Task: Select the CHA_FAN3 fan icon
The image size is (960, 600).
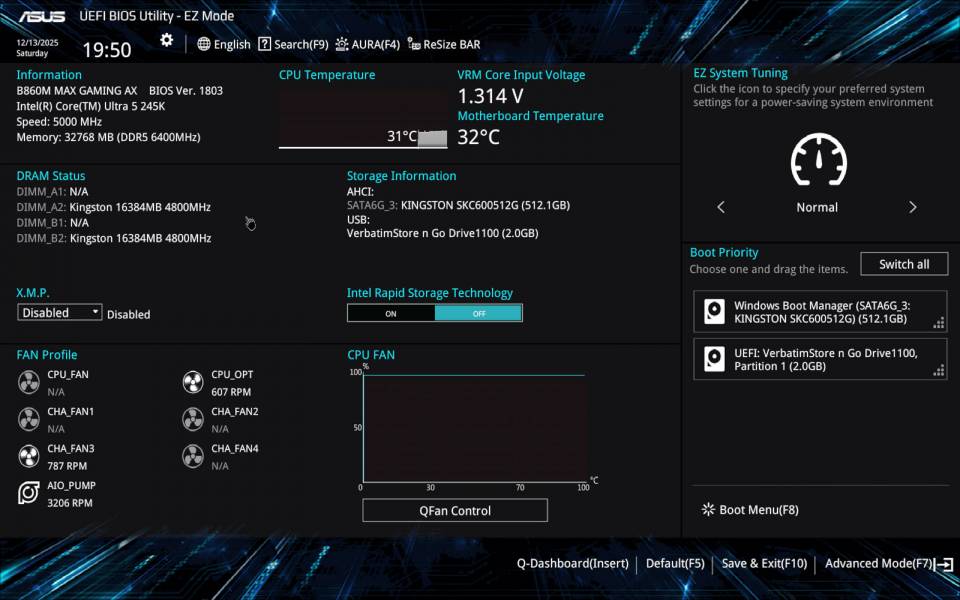Action: tap(28, 456)
